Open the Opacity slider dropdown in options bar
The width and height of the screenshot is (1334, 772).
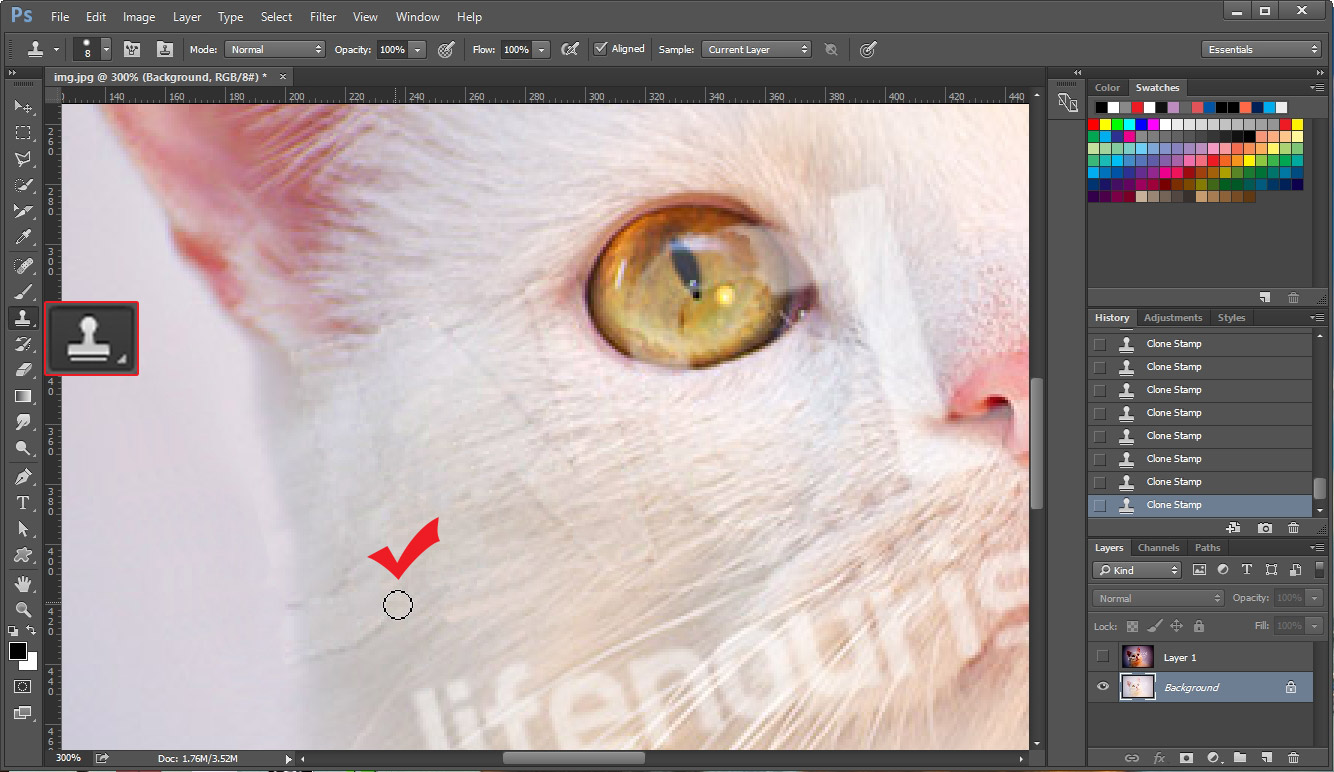[417, 49]
